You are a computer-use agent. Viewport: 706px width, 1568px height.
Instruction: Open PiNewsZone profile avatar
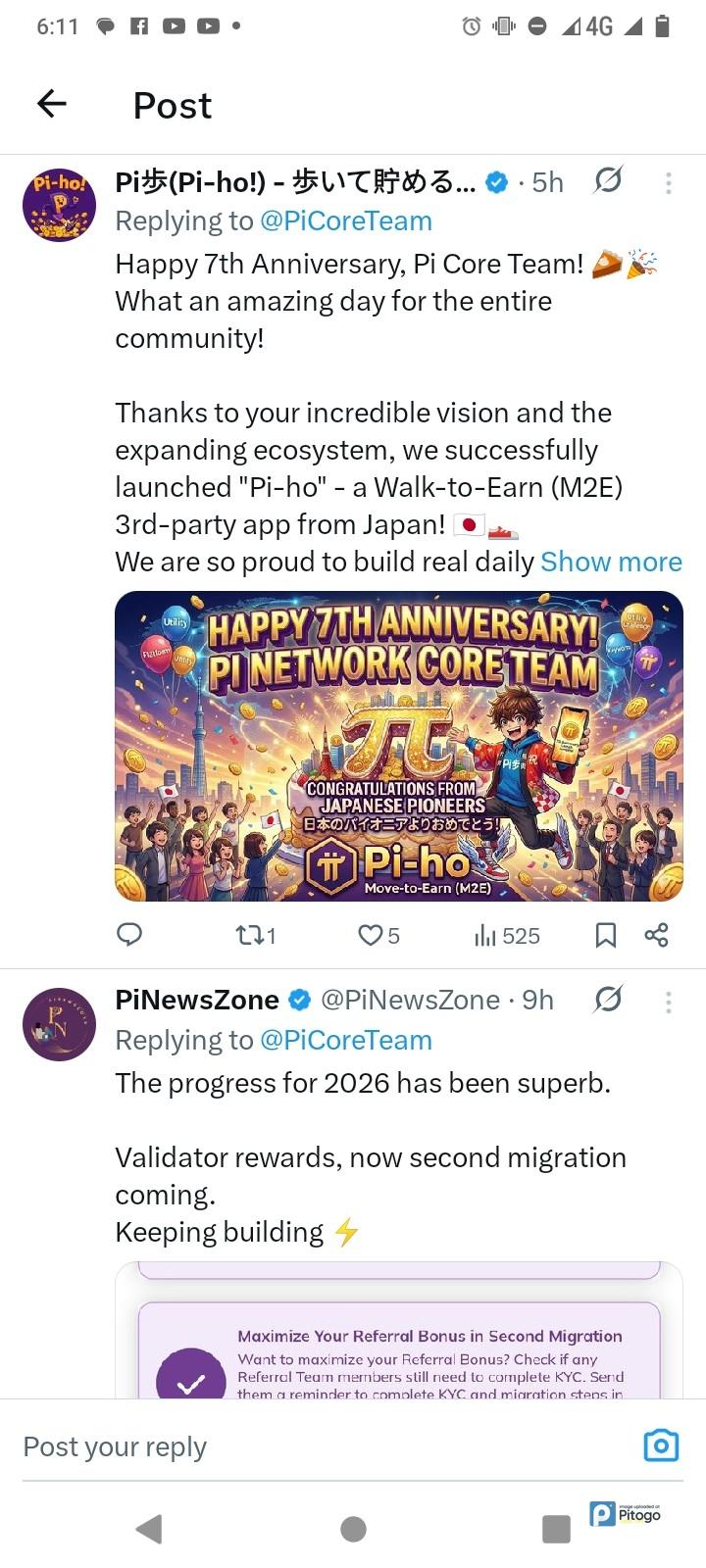click(59, 1023)
